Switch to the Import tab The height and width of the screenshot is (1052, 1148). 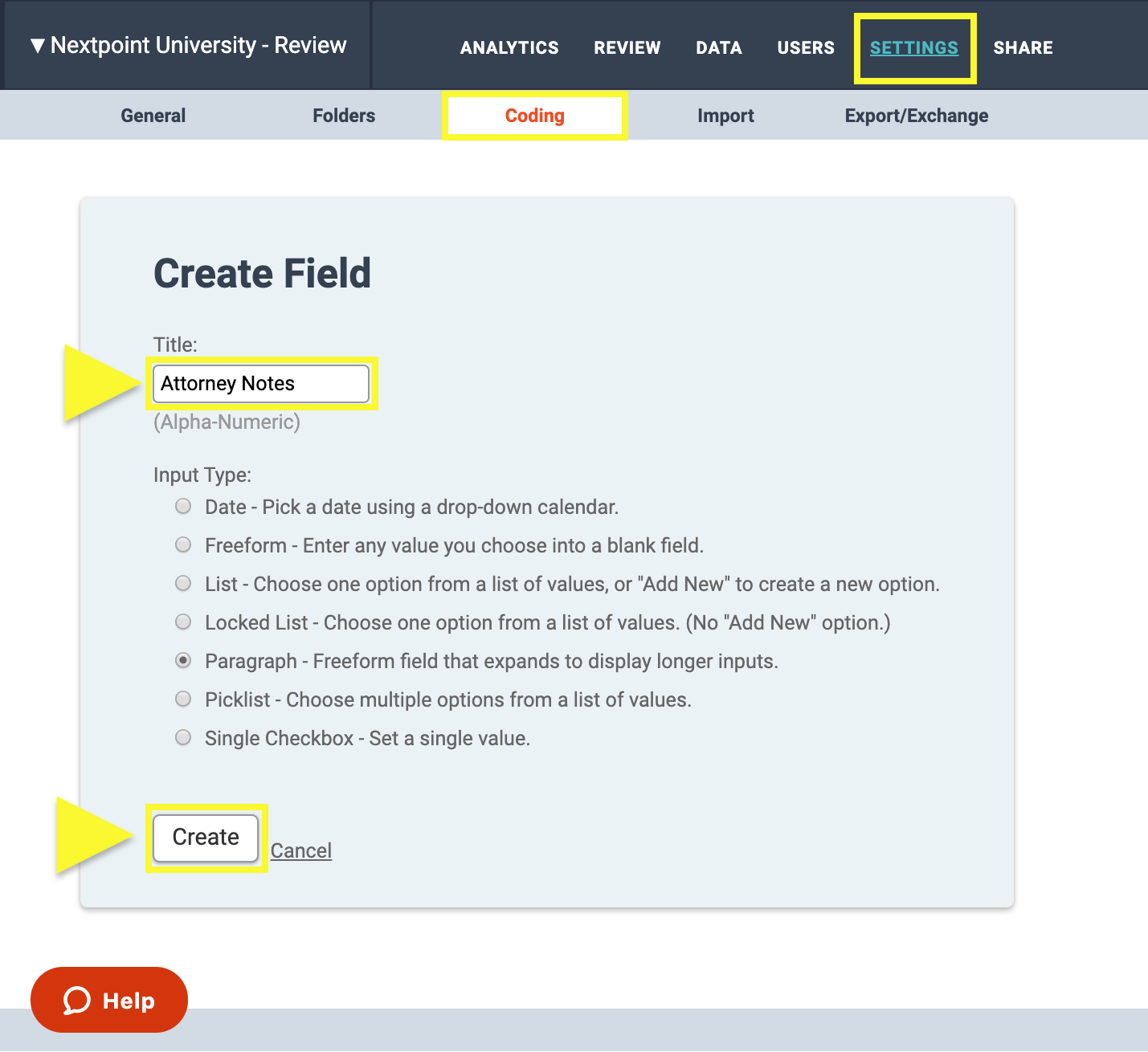[x=725, y=116]
